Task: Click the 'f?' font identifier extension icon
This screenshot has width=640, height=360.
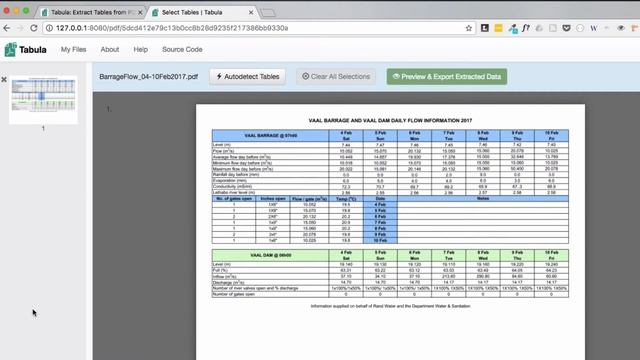Action: pos(526,28)
